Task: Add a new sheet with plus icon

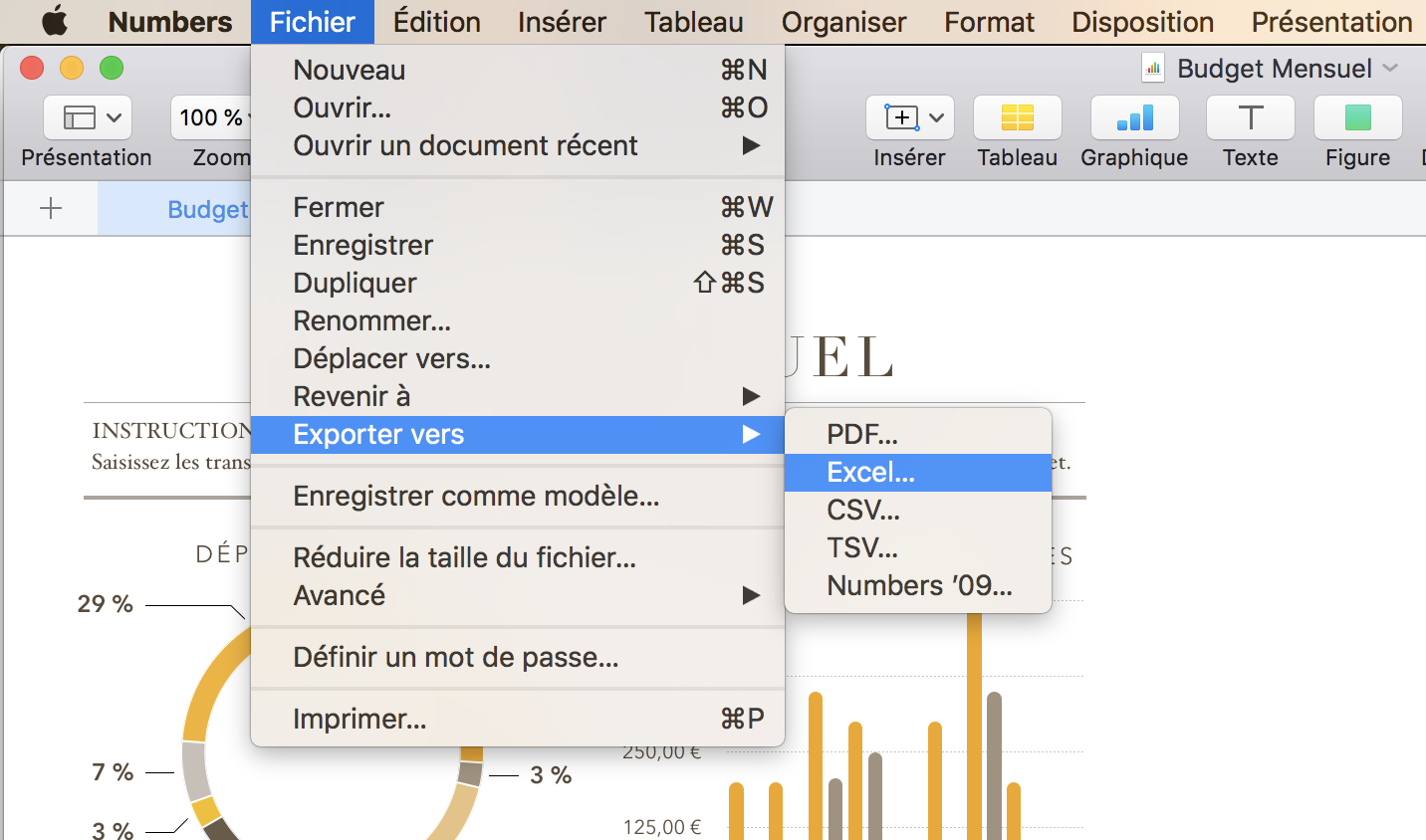Action: (x=50, y=208)
